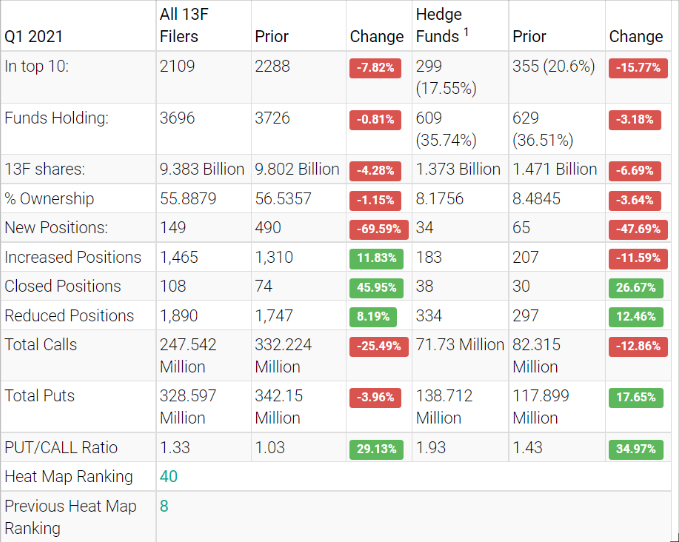679x542 pixels.
Task: Click the red -7.82% change badge
Action: click(376, 68)
